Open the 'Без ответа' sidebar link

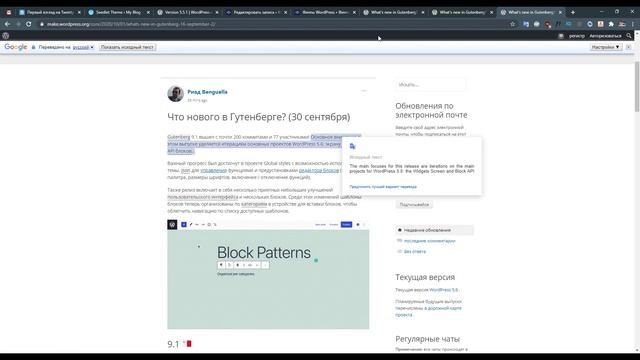click(415, 251)
